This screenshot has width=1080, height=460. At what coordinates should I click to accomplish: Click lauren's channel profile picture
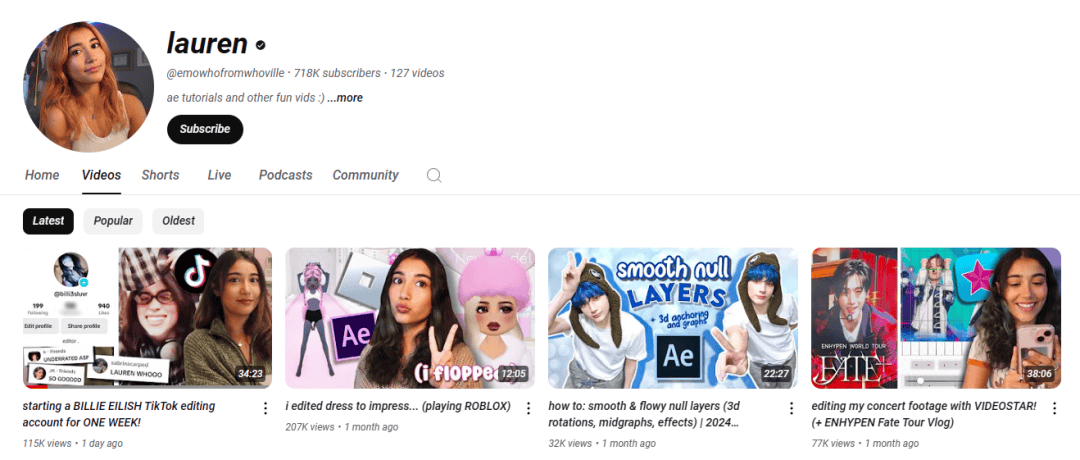coord(88,87)
